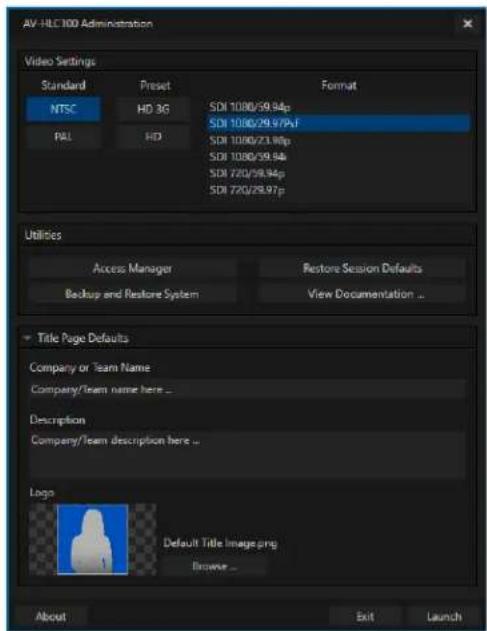Click the Exit button
Viewport: 487px width, 631px height.
[x=365, y=617]
